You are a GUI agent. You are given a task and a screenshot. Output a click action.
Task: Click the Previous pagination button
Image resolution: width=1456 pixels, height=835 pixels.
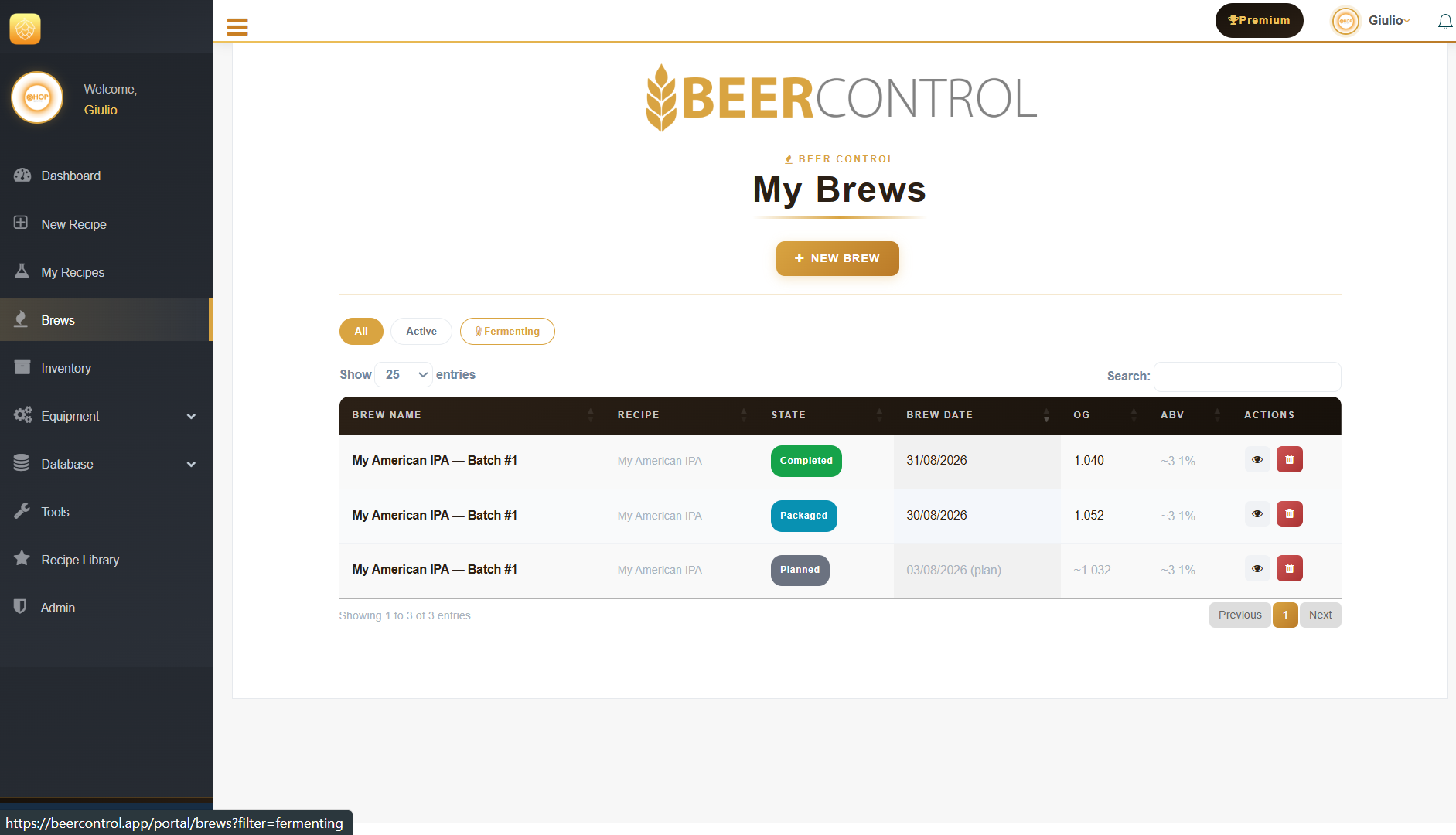(x=1239, y=615)
